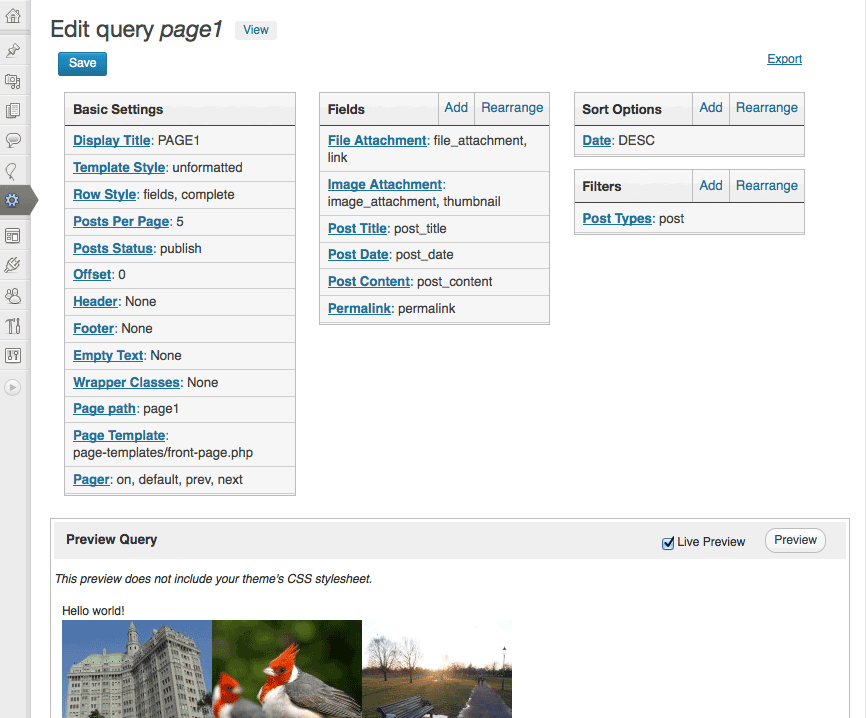
Task: Open Users icon in sidebar
Action: pyautogui.click(x=13, y=296)
